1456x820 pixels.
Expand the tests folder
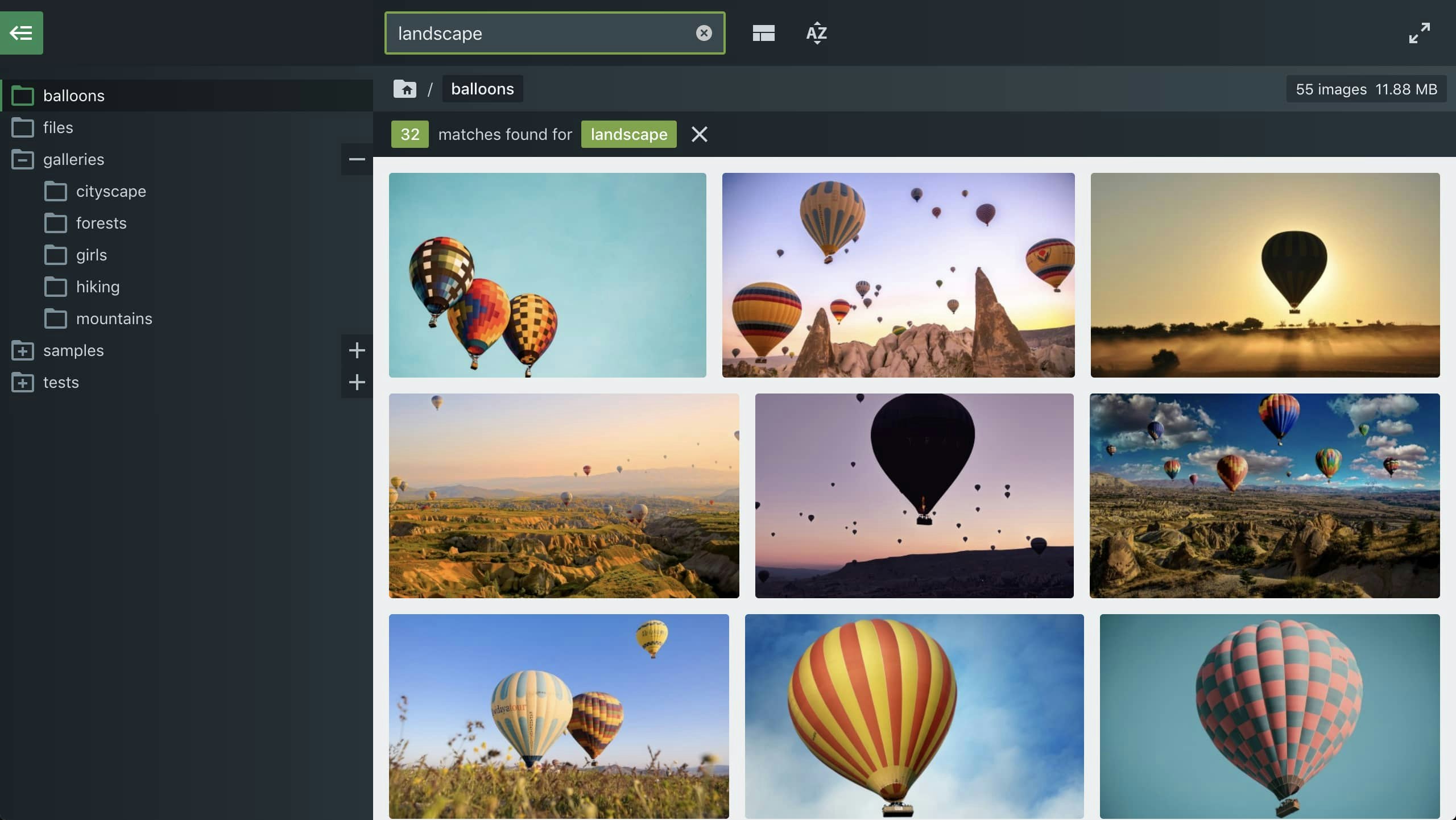(x=23, y=382)
